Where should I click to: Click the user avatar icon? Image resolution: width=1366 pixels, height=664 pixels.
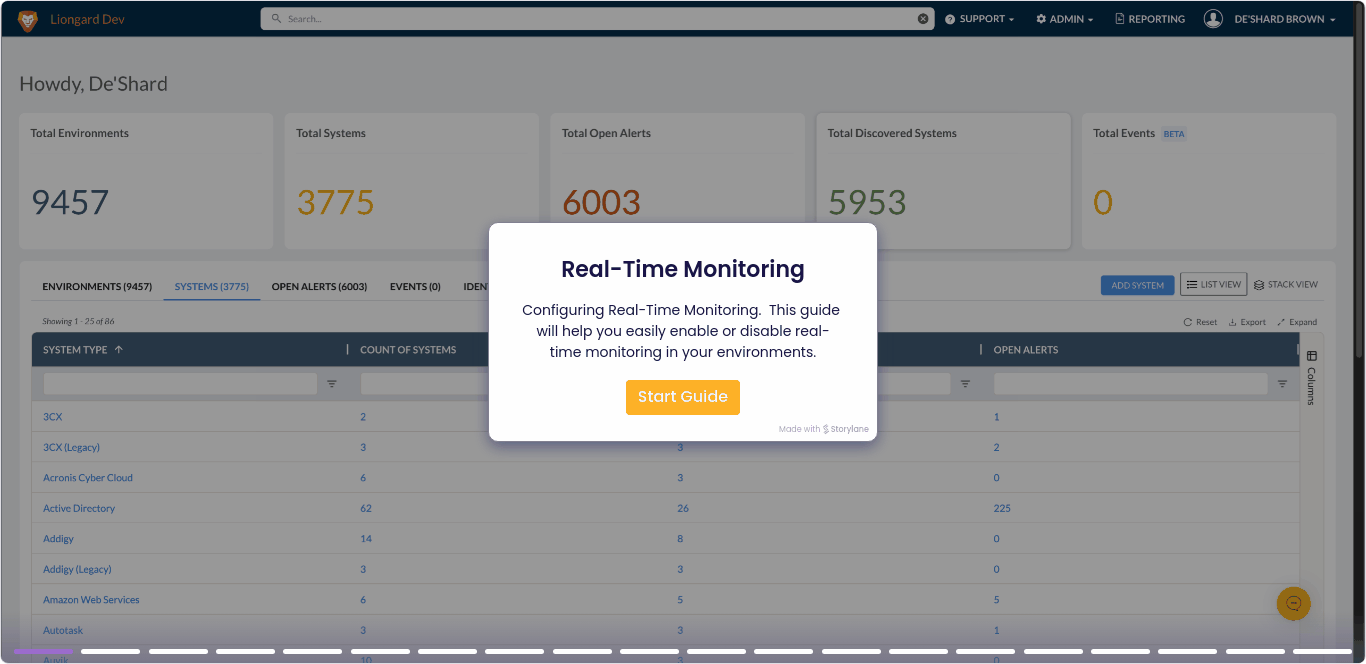[1213, 19]
